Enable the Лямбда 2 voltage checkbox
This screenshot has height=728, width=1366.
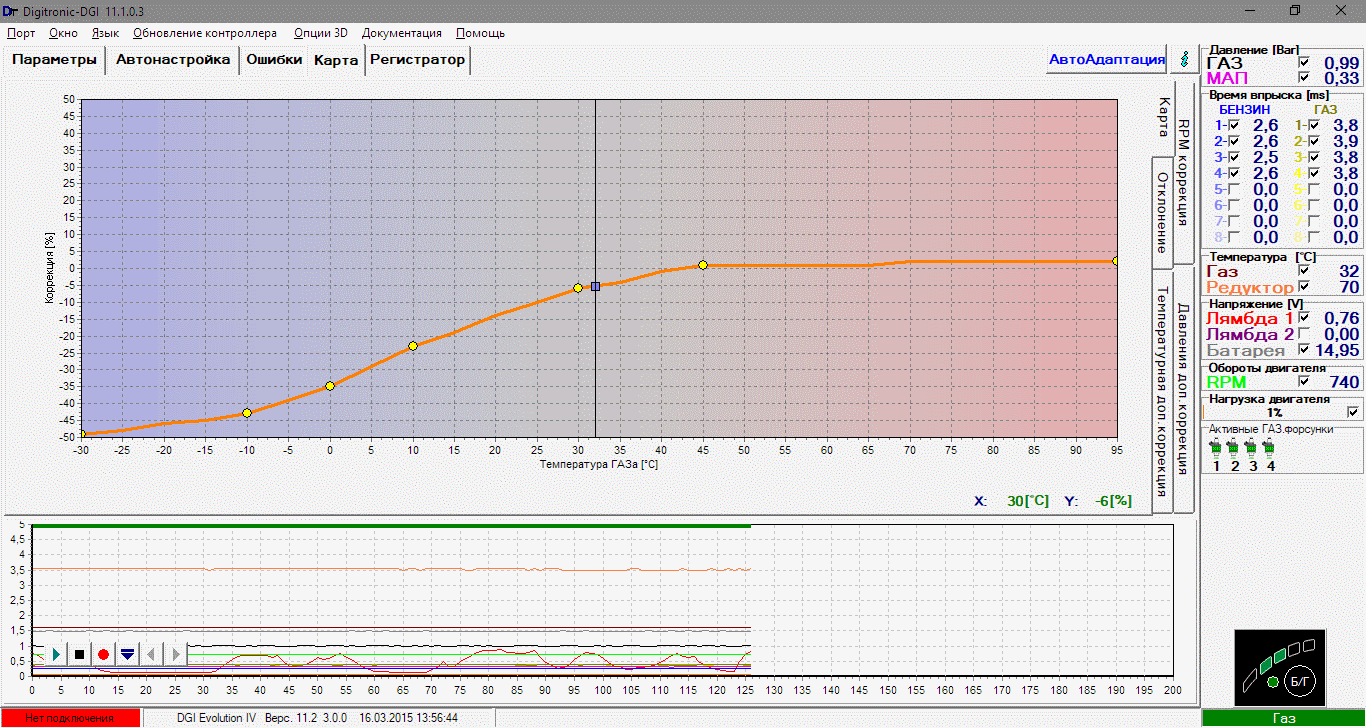(x=1303, y=334)
